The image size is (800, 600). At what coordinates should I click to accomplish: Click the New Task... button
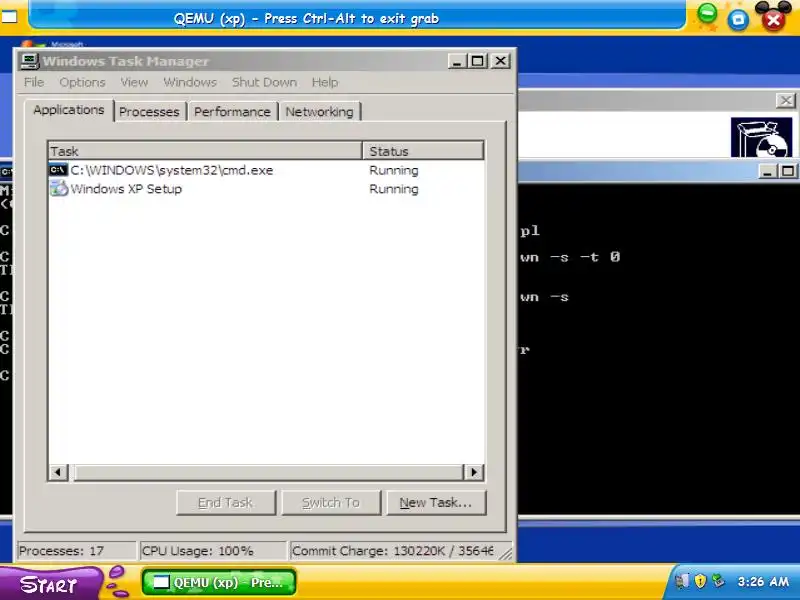click(436, 503)
